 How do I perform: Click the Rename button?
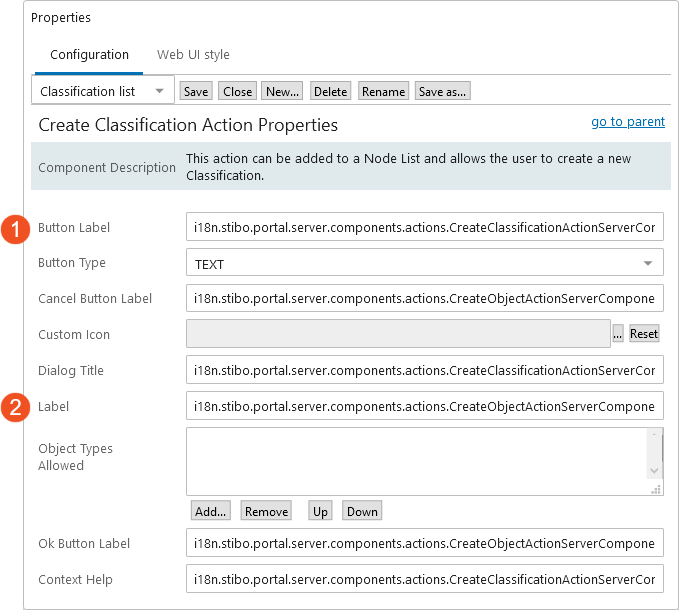click(x=383, y=91)
